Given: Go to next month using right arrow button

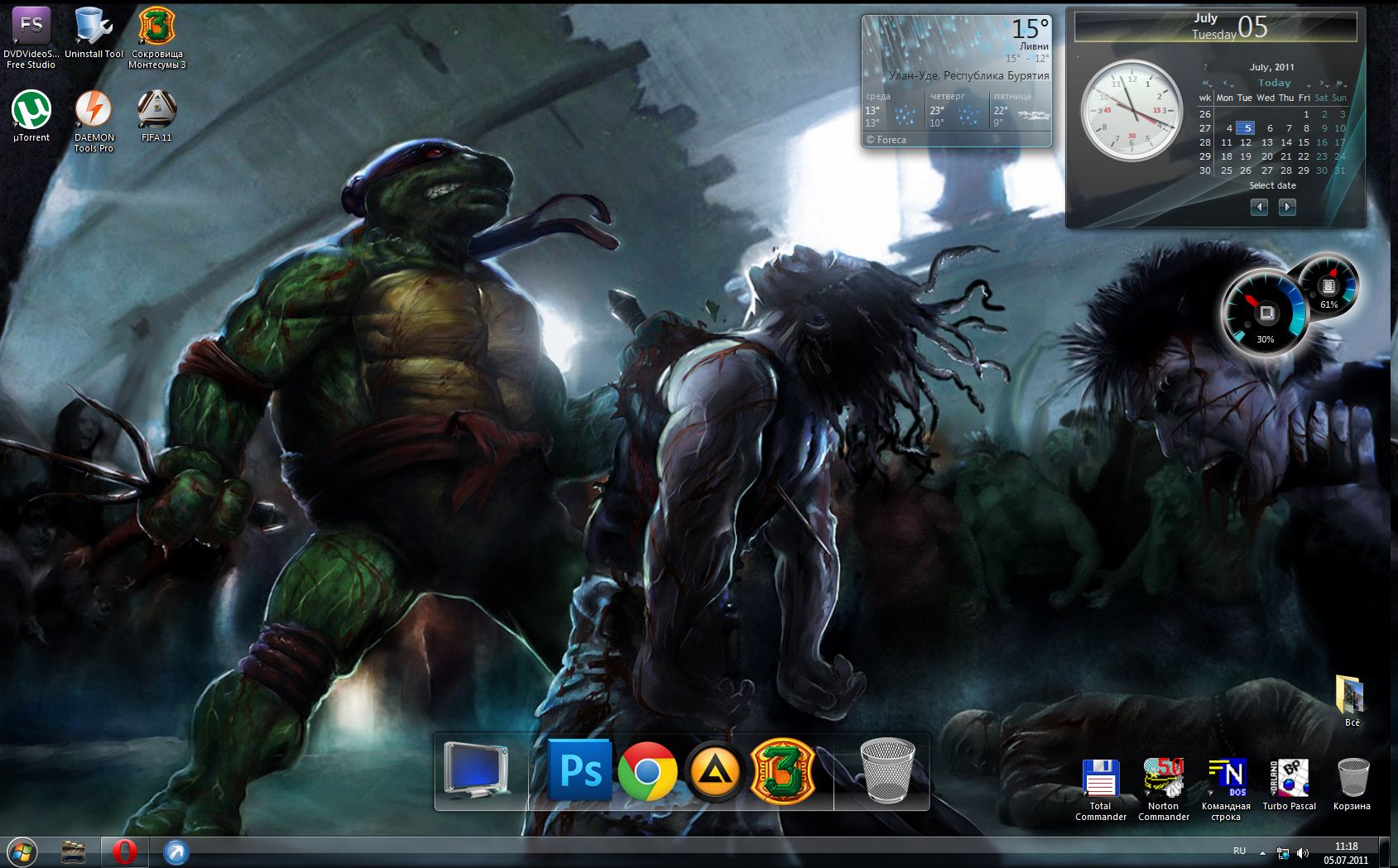Looking at the screenshot, I should pyautogui.click(x=1287, y=207).
